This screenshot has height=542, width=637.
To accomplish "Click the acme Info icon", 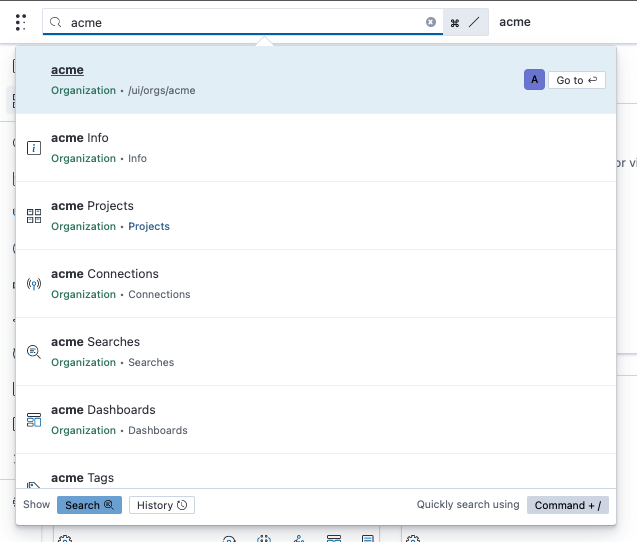I will pos(34,148).
